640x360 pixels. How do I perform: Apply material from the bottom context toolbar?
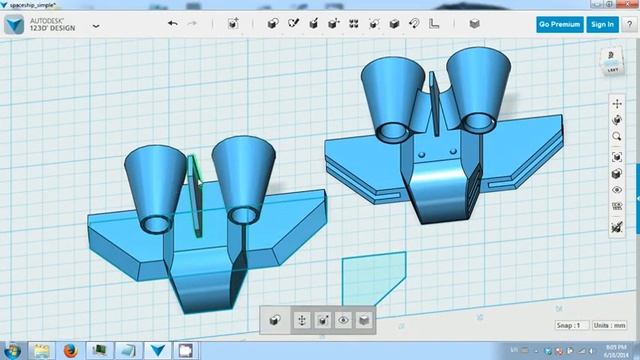tap(364, 320)
